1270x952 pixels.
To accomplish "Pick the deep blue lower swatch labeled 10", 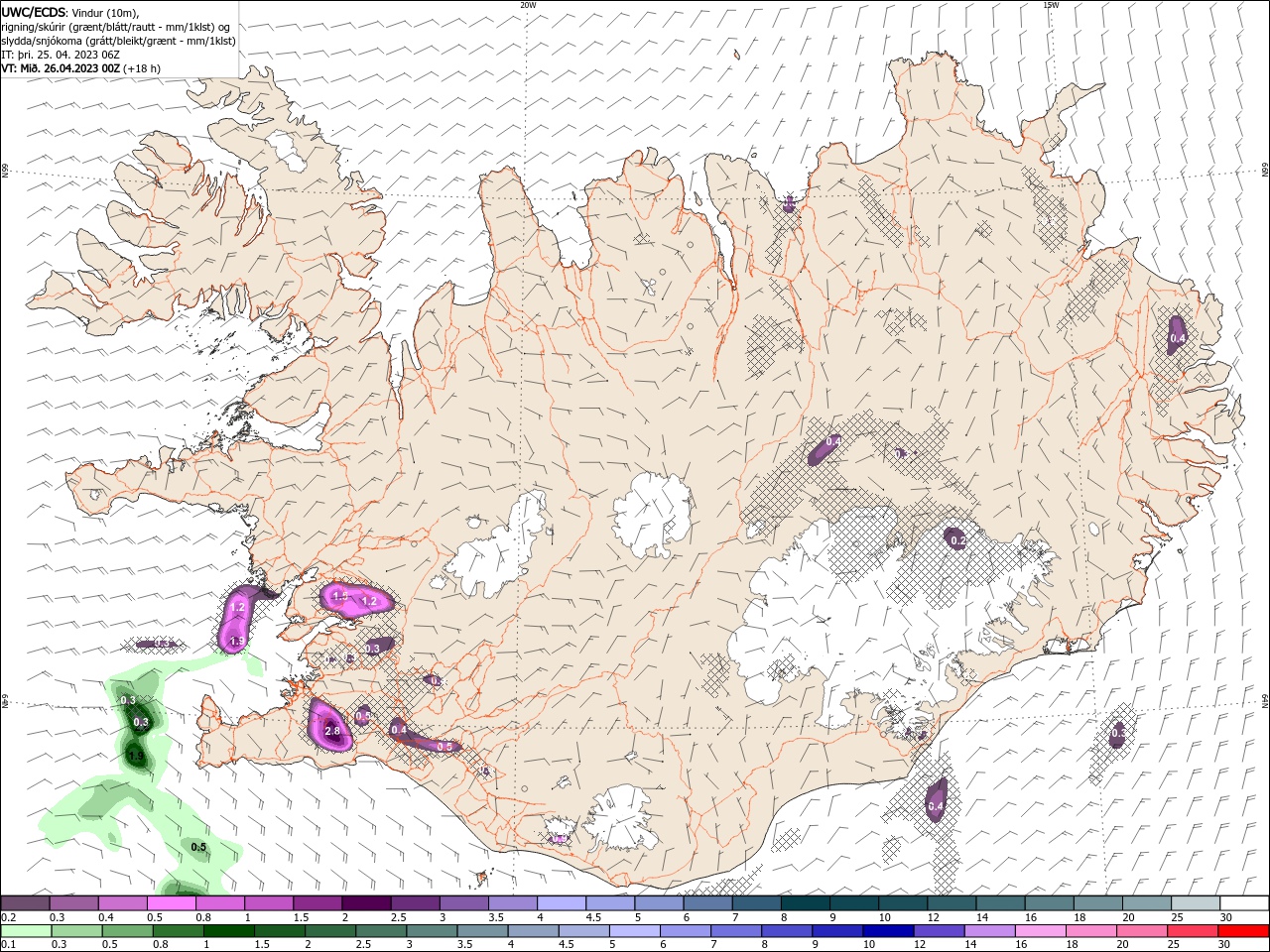I will [888, 931].
